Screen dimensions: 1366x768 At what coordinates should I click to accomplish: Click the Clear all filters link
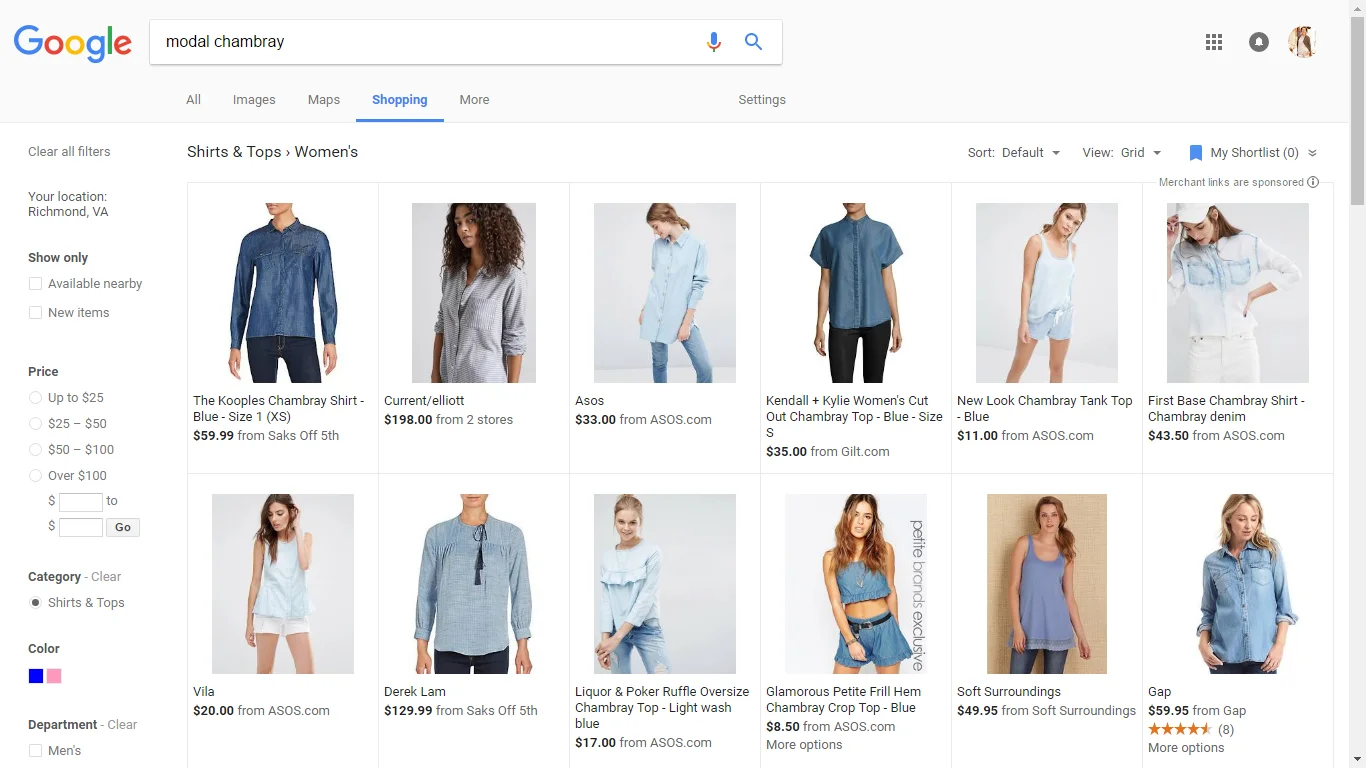[69, 152]
